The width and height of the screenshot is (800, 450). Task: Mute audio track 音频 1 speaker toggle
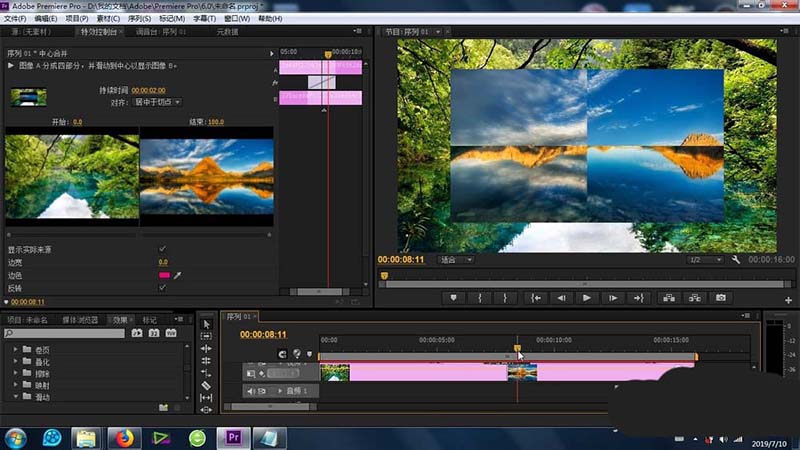[250, 391]
